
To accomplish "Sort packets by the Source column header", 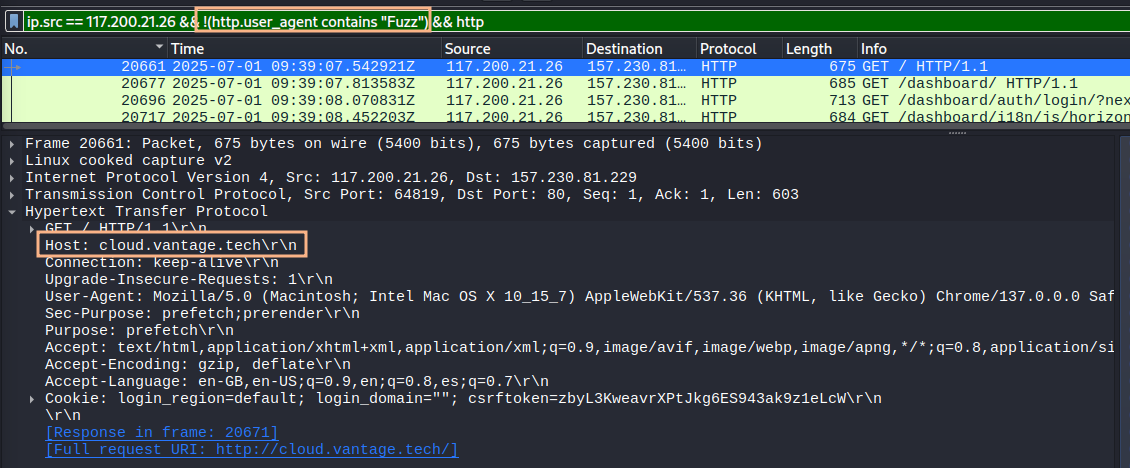I will [512, 49].
